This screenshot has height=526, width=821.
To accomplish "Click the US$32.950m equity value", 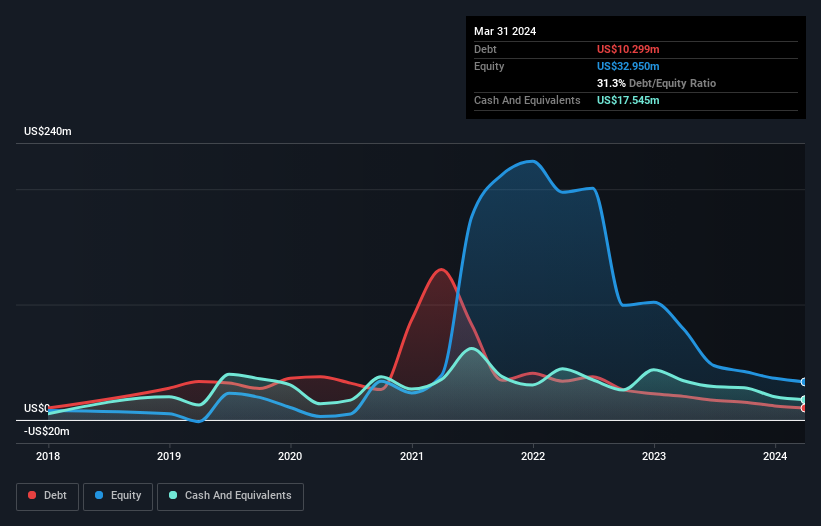I will pos(628,66).
